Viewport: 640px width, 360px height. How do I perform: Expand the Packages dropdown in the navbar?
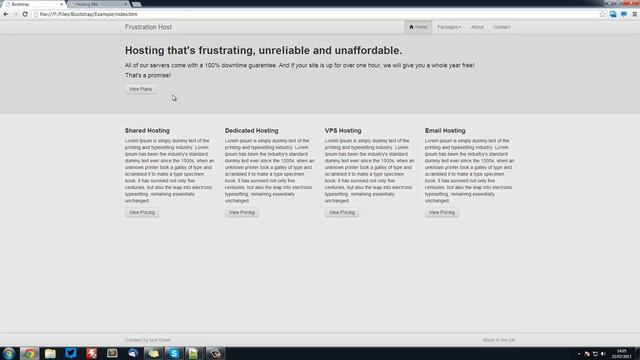[x=449, y=27]
